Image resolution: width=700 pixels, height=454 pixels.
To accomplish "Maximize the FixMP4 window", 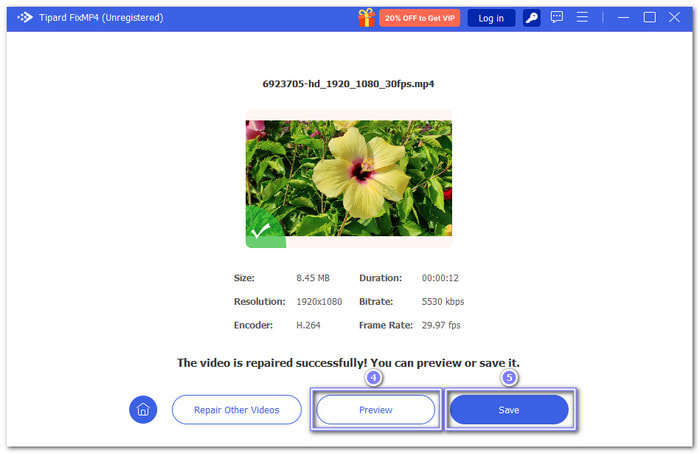I will point(649,18).
